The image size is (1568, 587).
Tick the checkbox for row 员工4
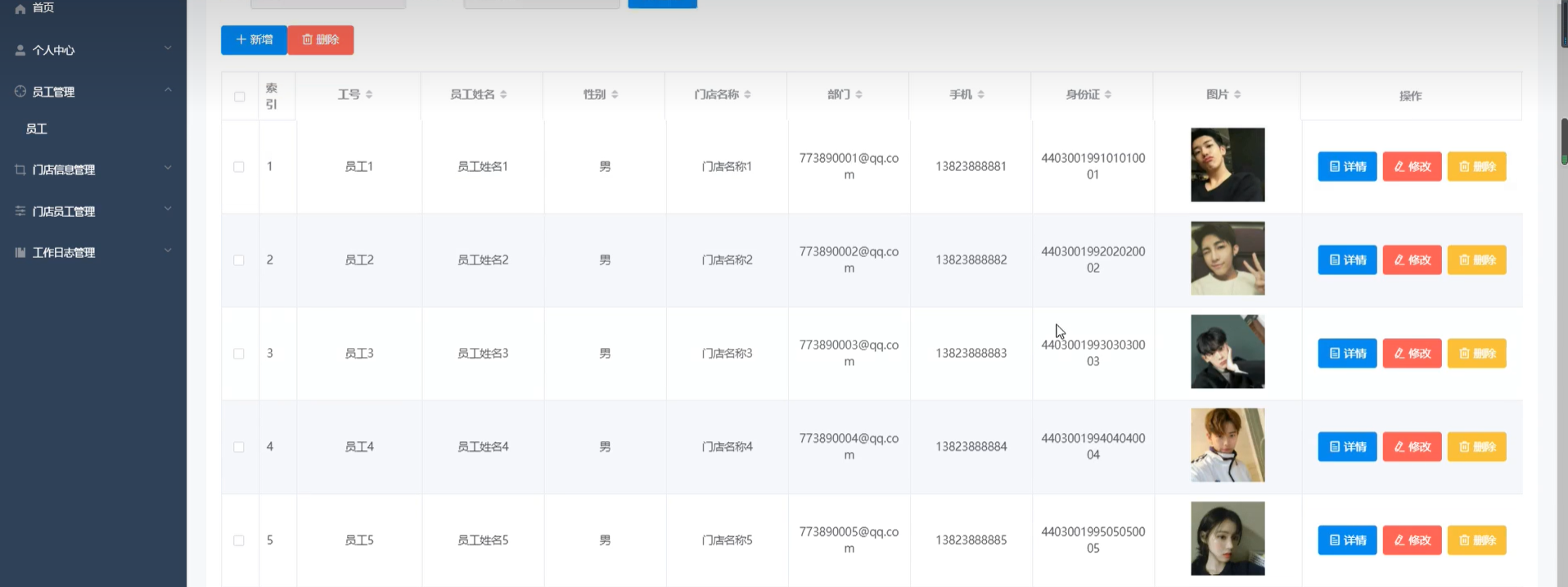pyautogui.click(x=239, y=447)
